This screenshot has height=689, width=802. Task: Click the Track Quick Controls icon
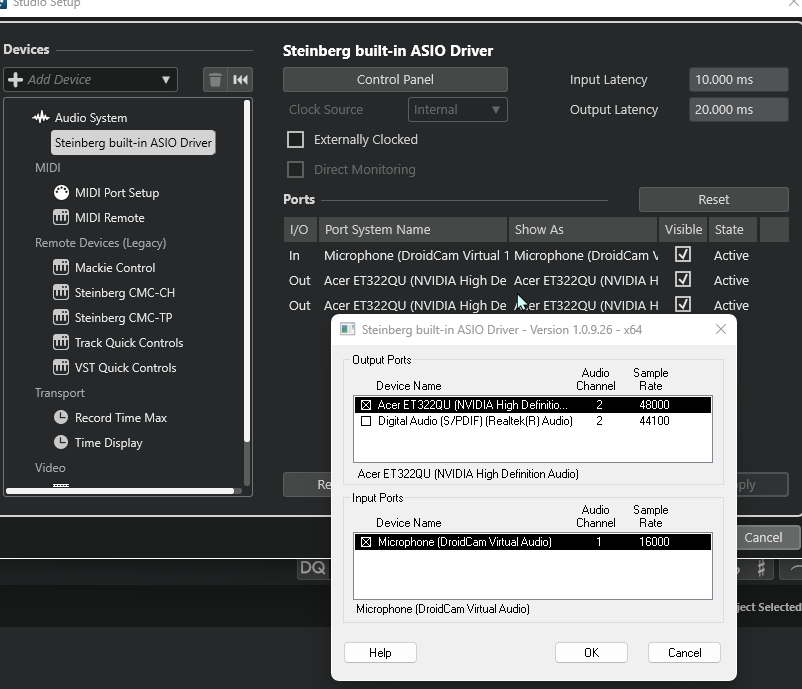61,343
